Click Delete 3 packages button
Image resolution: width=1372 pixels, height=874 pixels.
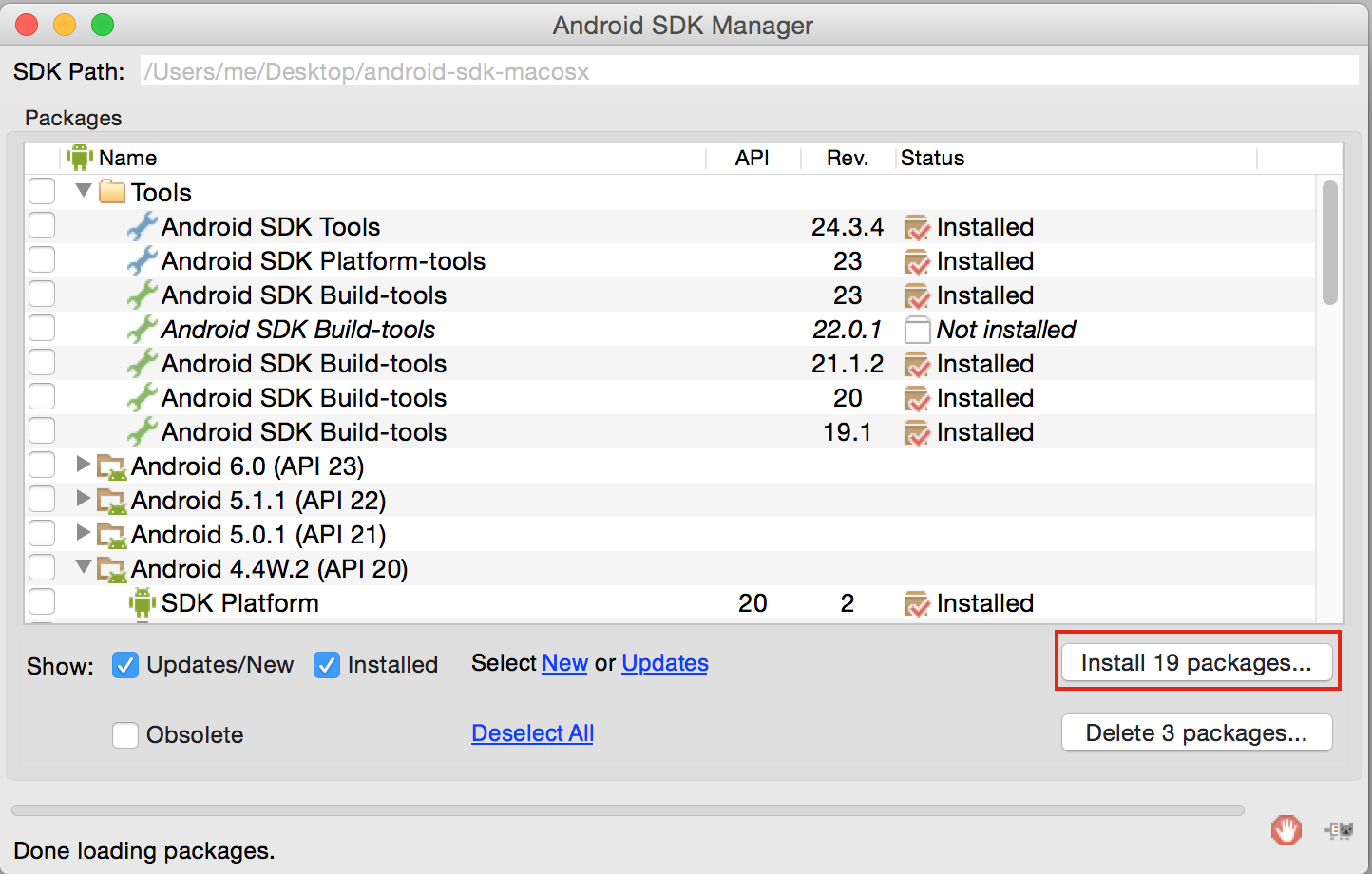coord(1196,732)
